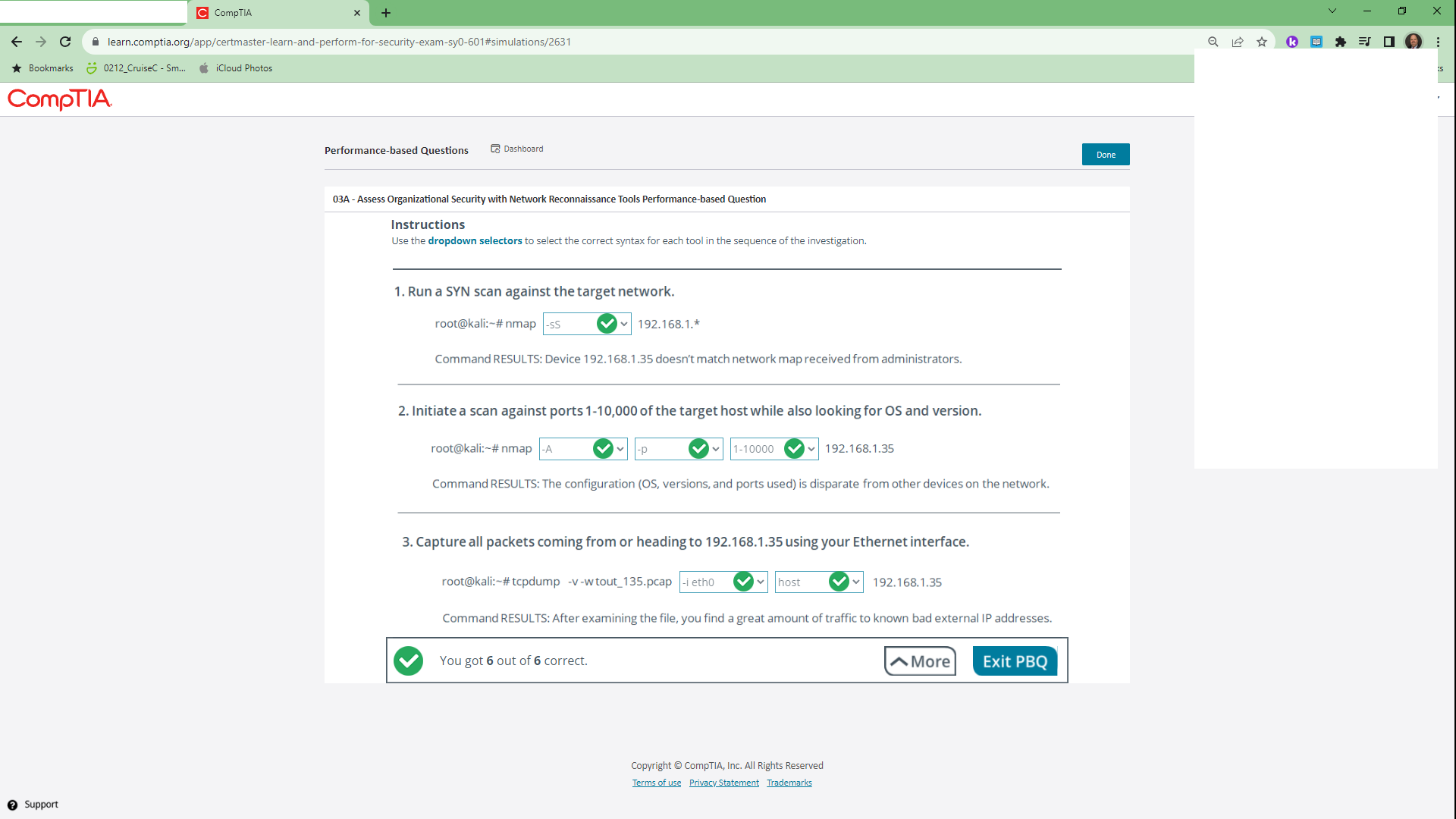This screenshot has width=1456, height=819.
Task: Reload the current page
Action: pos(65,42)
